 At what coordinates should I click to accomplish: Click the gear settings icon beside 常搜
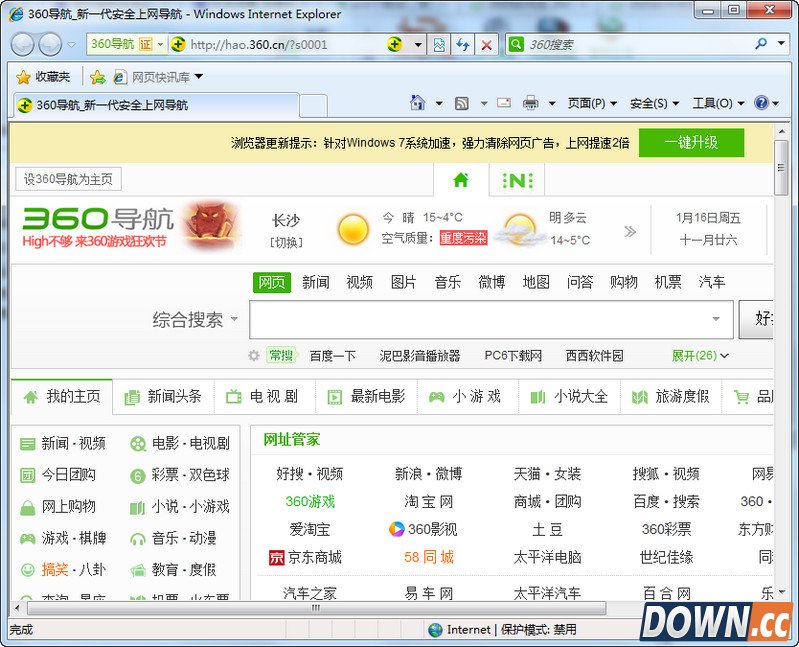click(254, 356)
